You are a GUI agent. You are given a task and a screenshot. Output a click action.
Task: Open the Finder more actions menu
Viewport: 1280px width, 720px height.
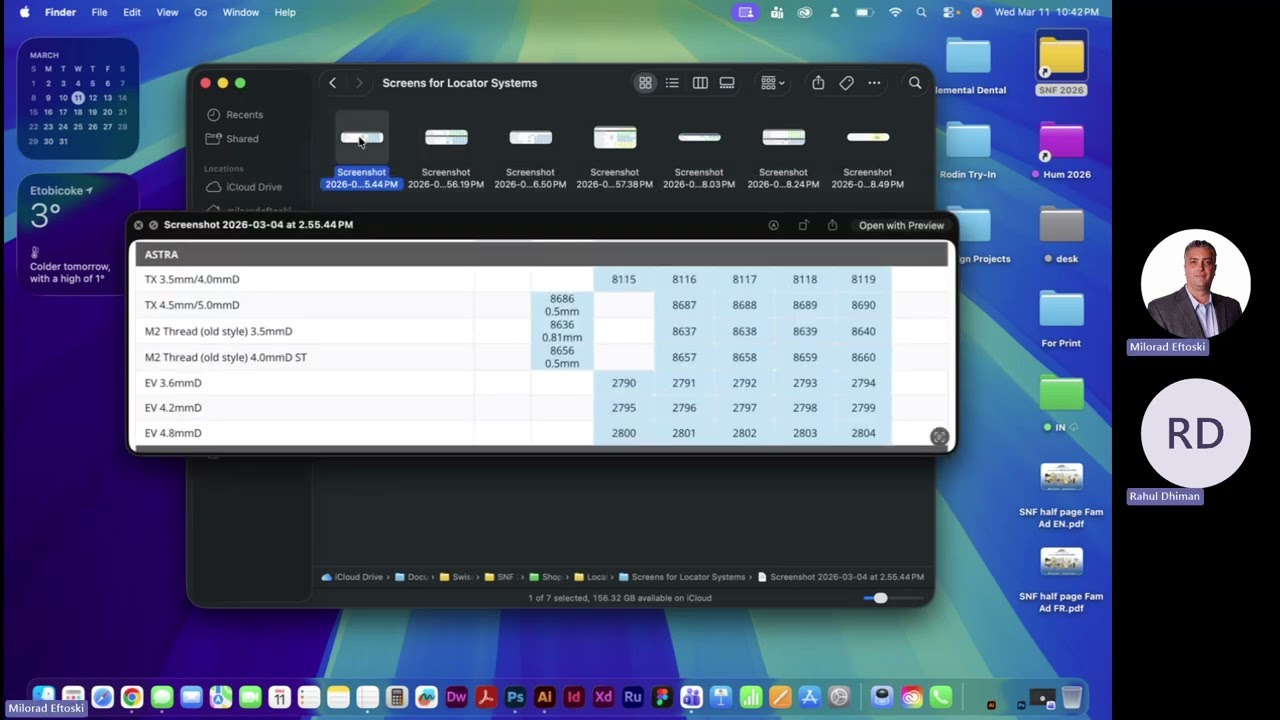pyautogui.click(x=874, y=83)
